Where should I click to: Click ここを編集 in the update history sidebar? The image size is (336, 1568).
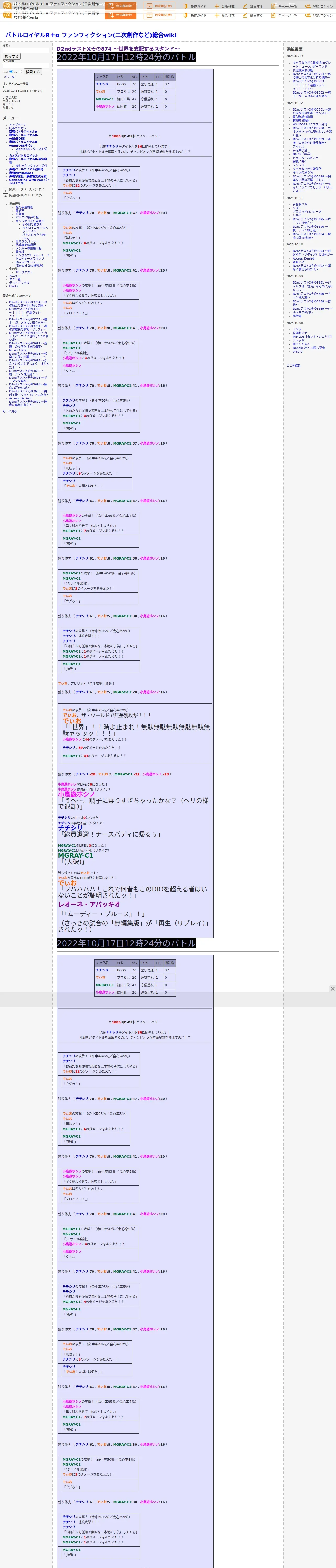point(293,365)
